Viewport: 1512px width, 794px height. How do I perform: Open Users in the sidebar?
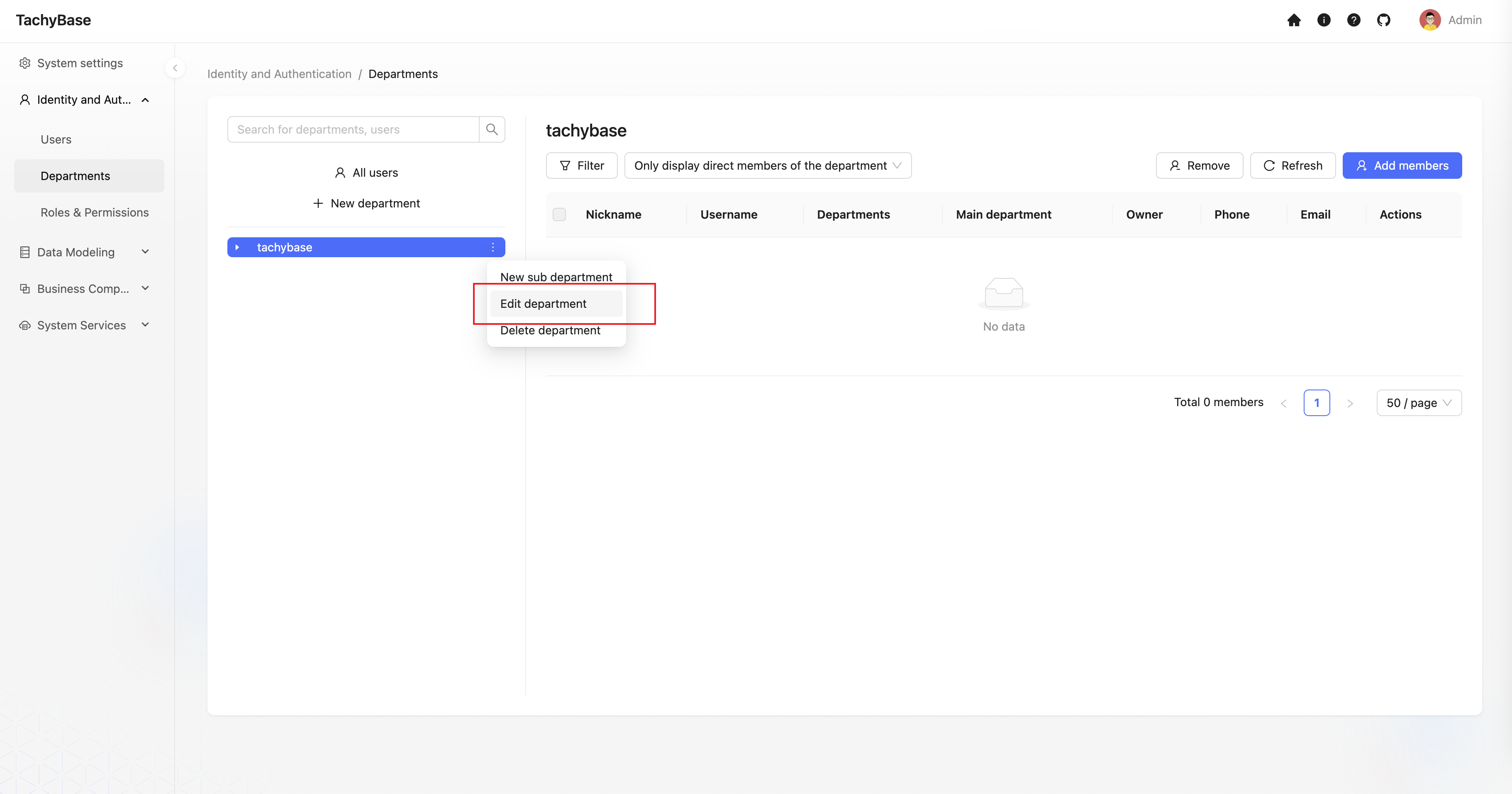click(89, 140)
